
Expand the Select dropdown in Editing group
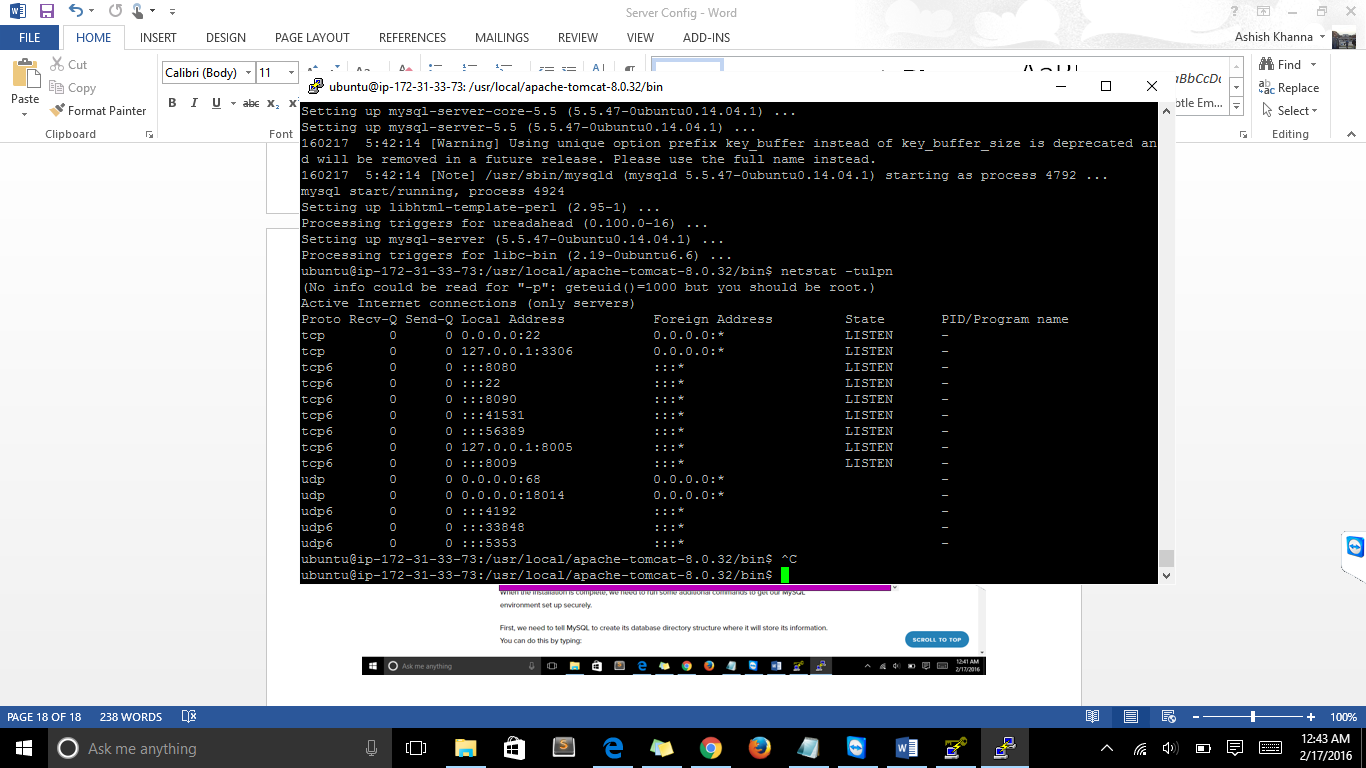[x=1292, y=111]
